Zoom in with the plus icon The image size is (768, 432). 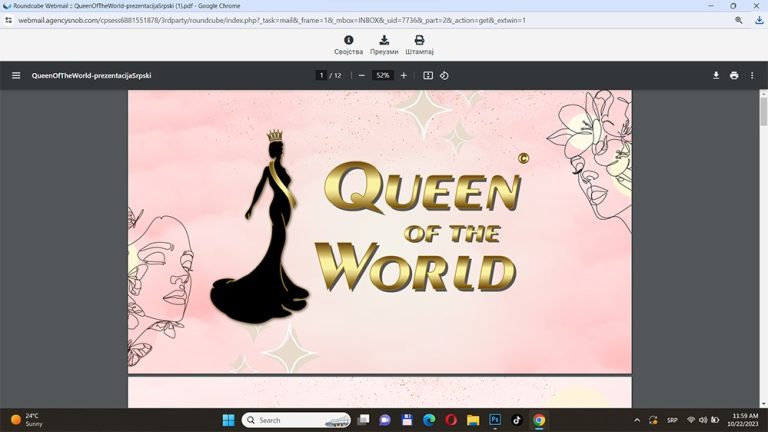(404, 75)
